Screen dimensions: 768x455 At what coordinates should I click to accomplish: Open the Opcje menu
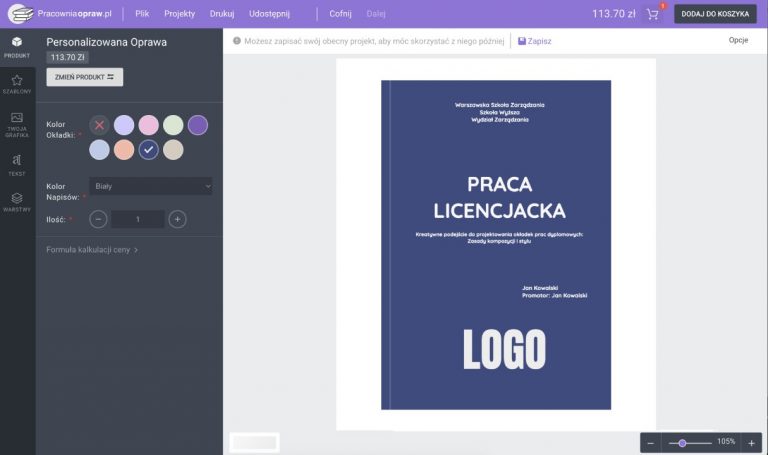[x=738, y=41]
